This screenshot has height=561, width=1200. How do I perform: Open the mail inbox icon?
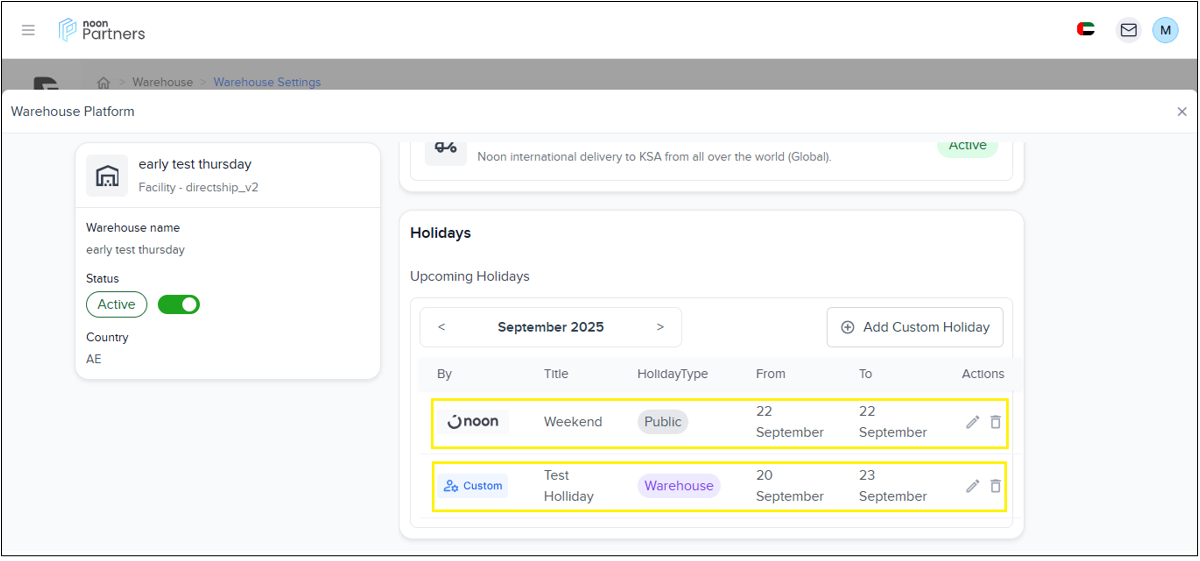1128,30
